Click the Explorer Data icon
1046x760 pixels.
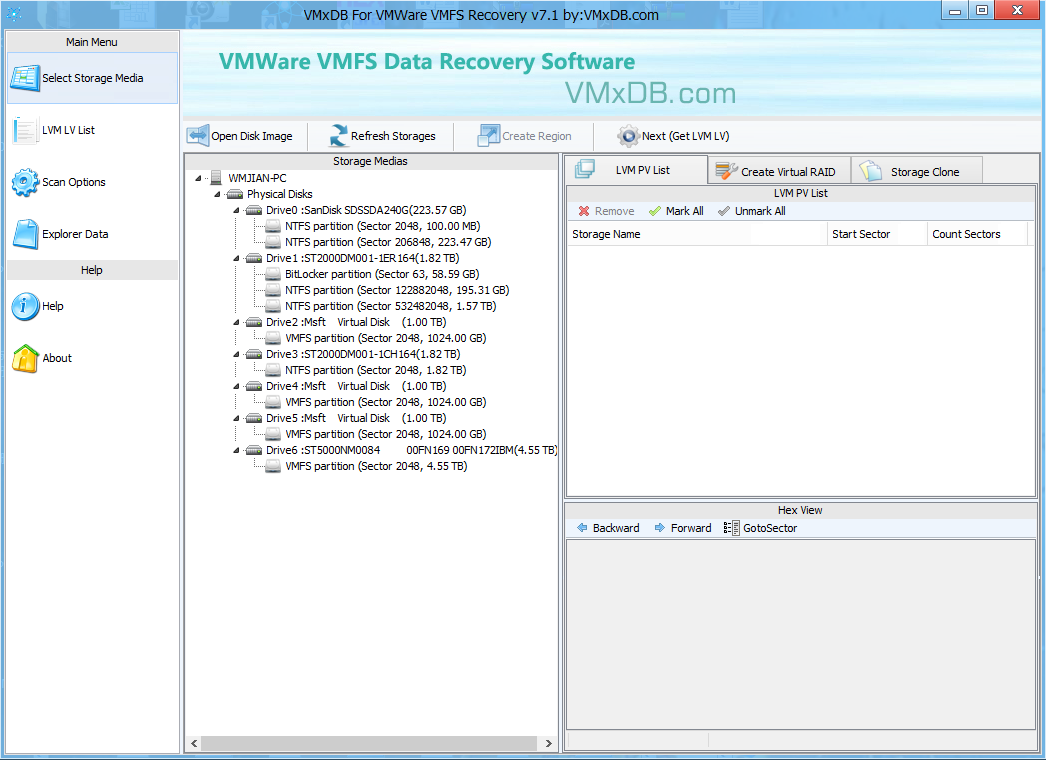pos(25,234)
